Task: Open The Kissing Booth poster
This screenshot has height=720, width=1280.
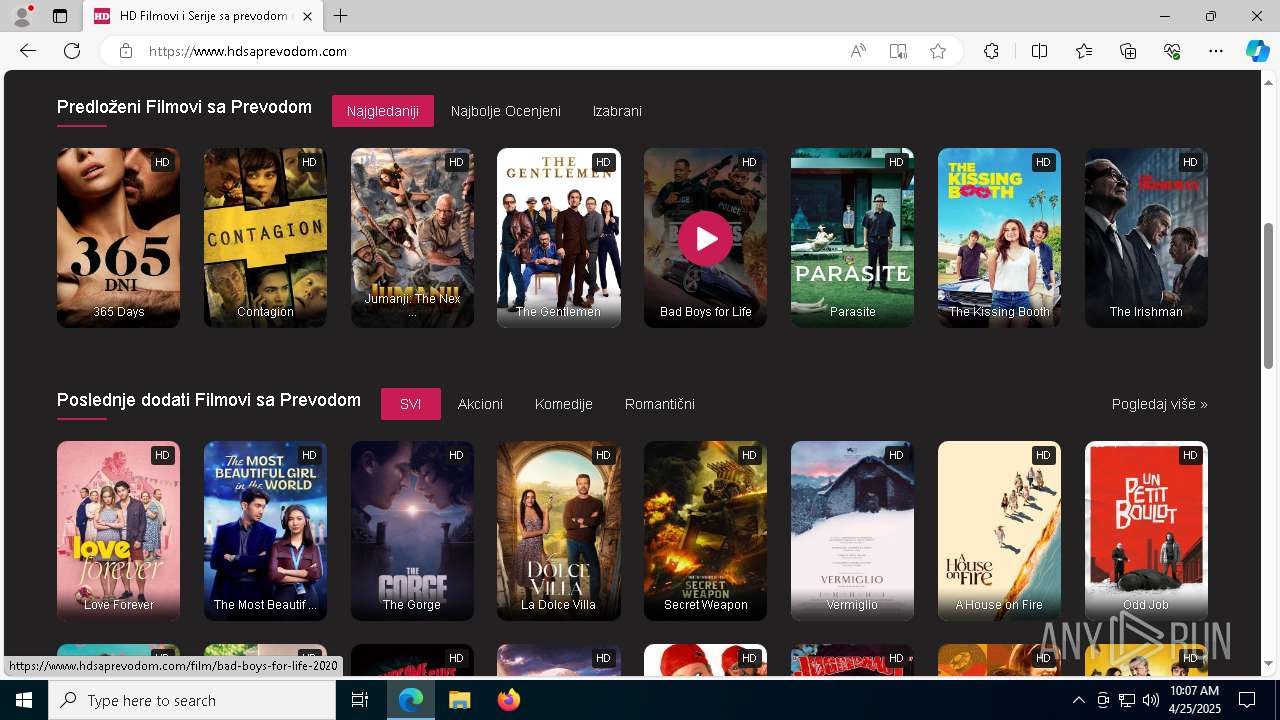Action: [999, 238]
